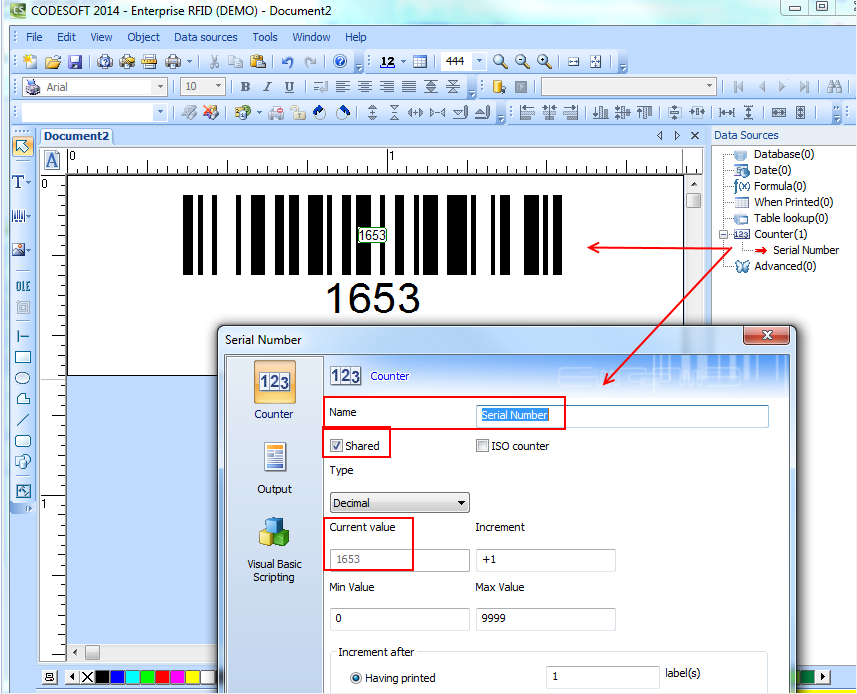Click the Print icon in toolbar
857x694 pixels.
tap(173, 62)
